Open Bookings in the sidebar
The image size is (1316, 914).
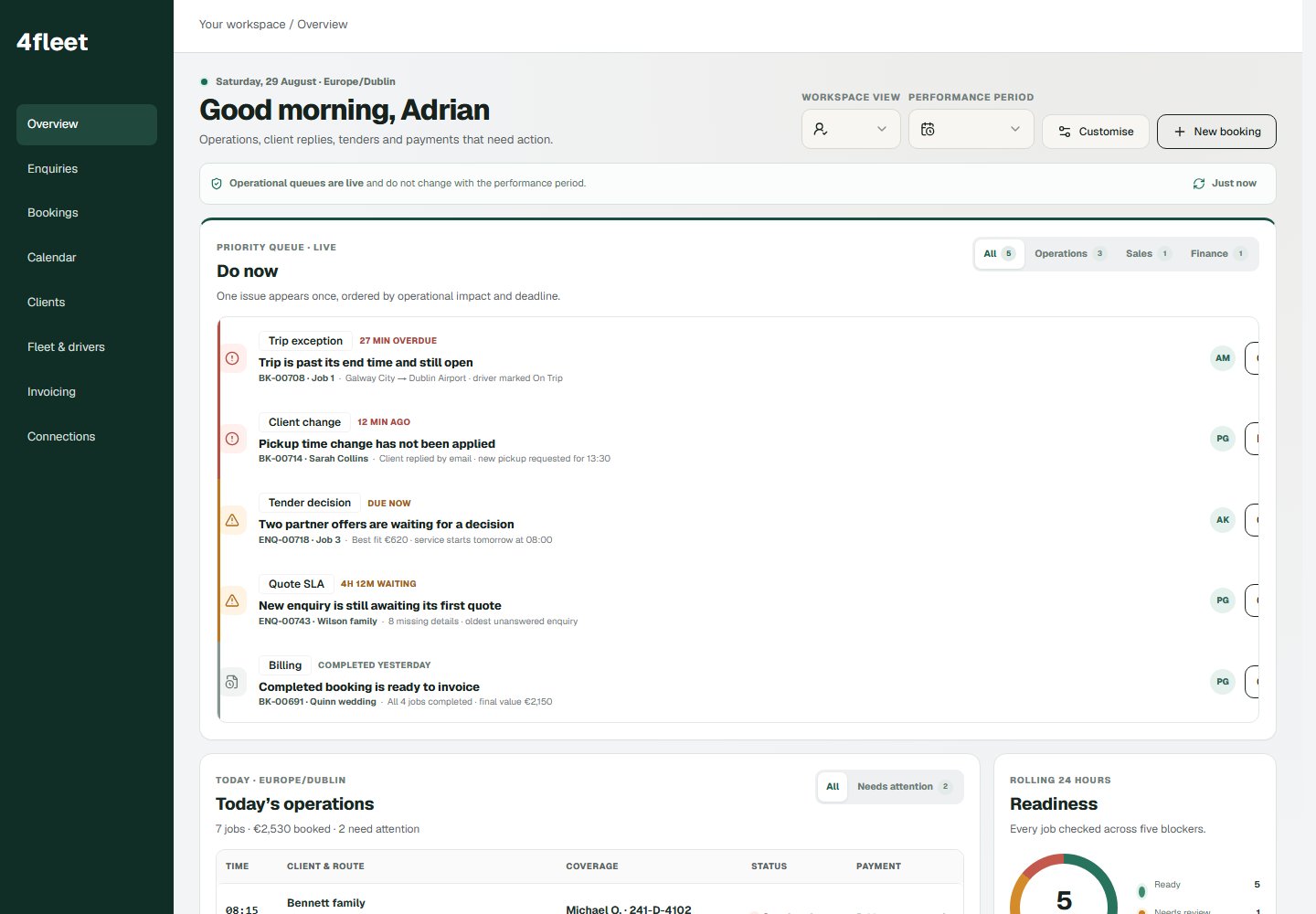point(87,213)
